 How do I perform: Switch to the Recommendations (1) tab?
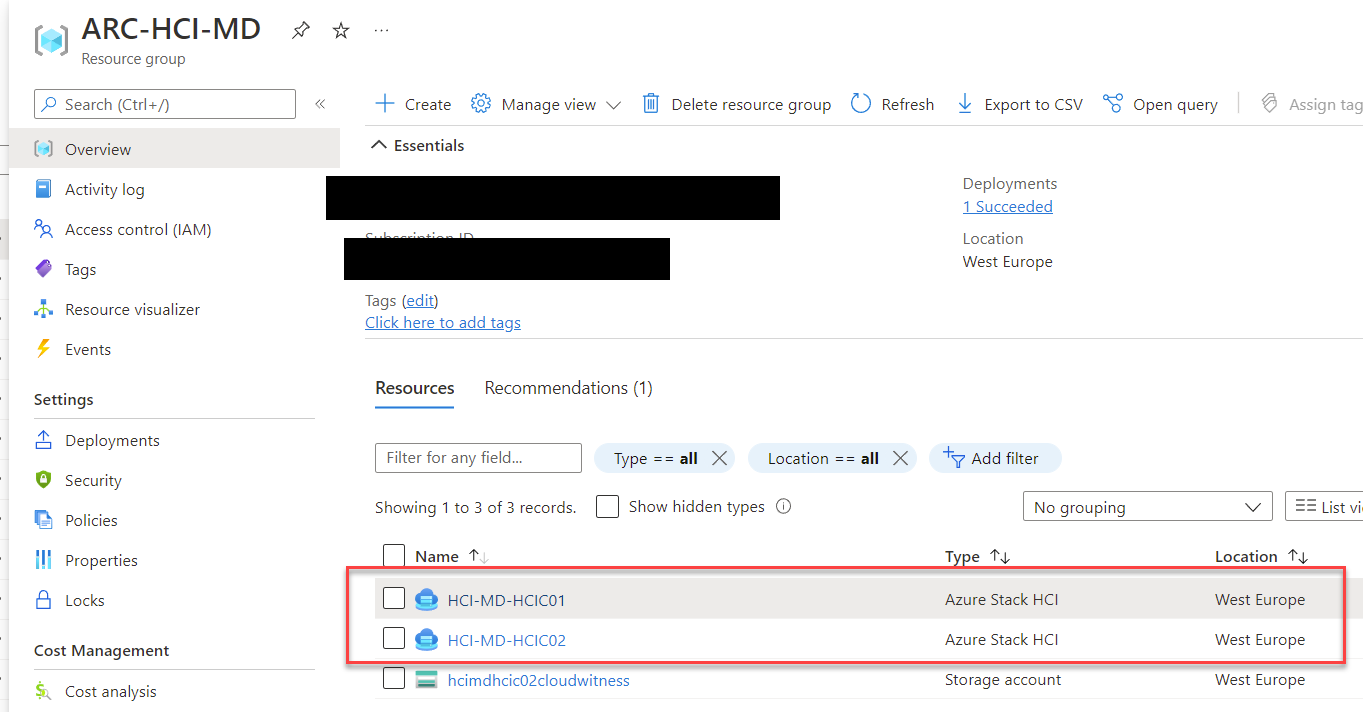pyautogui.click(x=568, y=388)
